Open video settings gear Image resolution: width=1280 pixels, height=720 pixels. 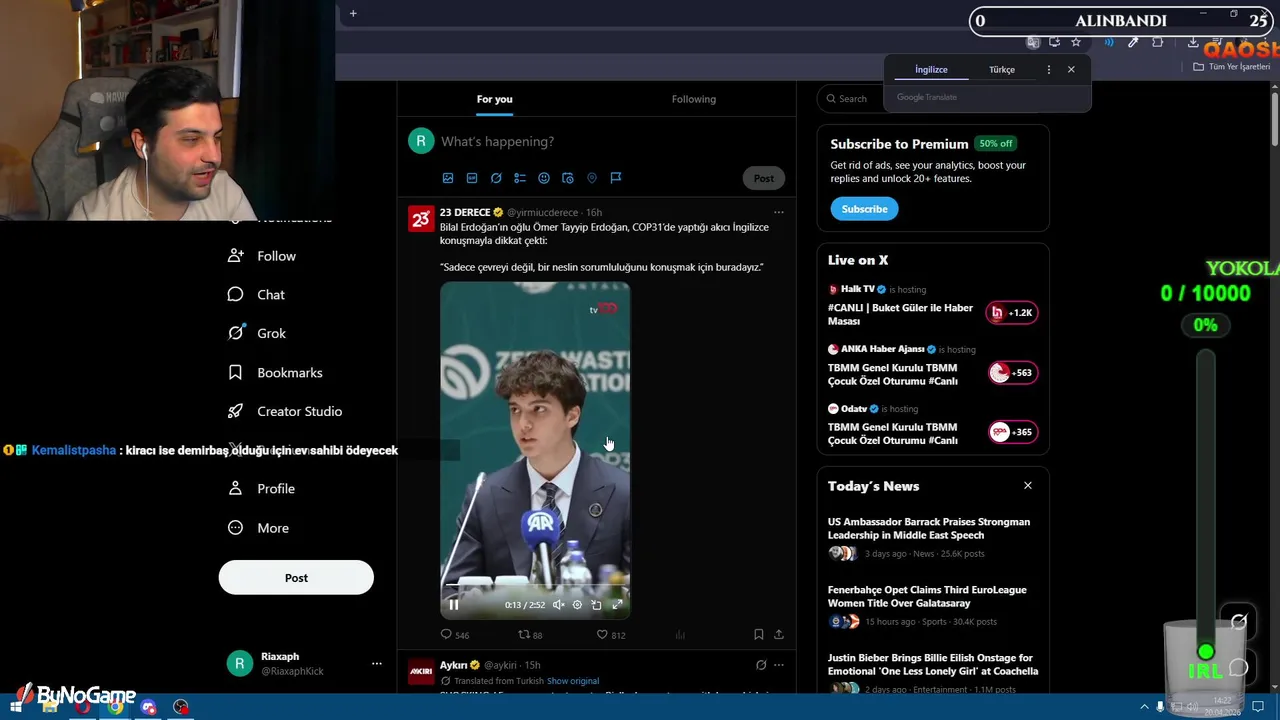577,604
